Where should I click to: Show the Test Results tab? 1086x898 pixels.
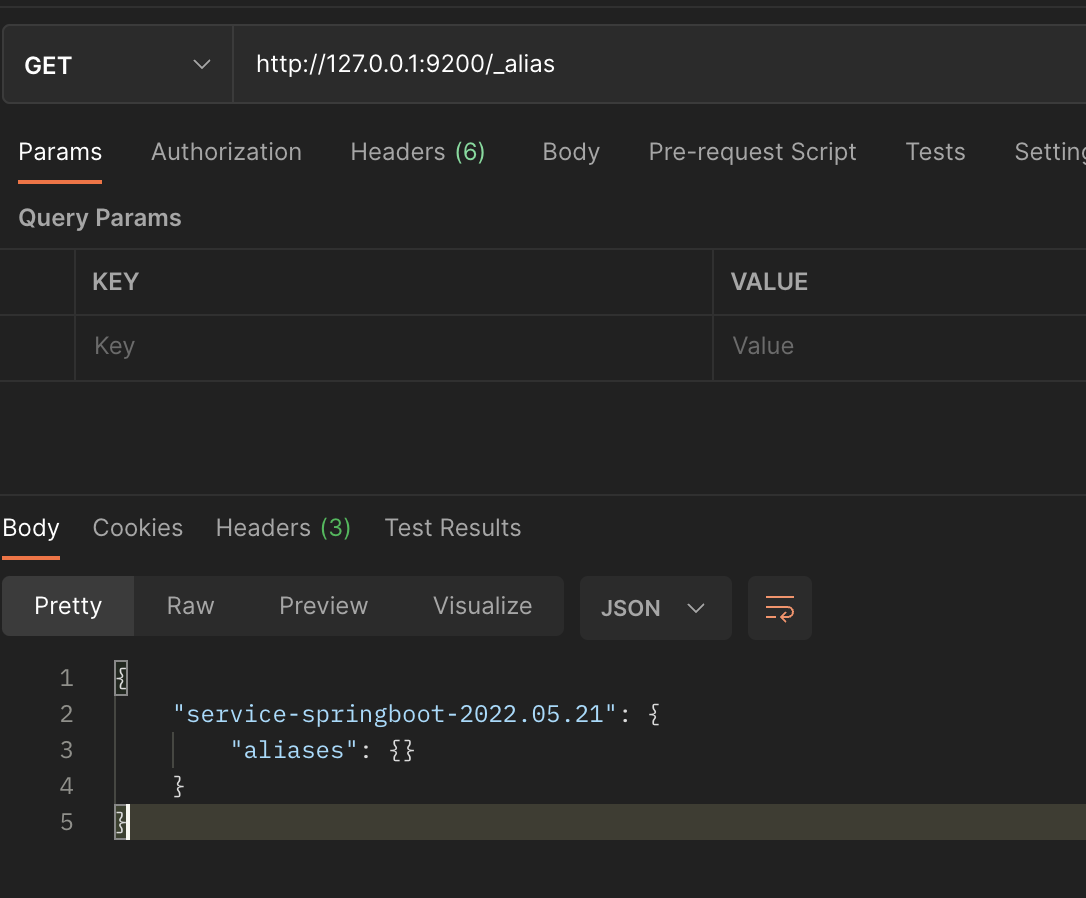[x=453, y=528]
